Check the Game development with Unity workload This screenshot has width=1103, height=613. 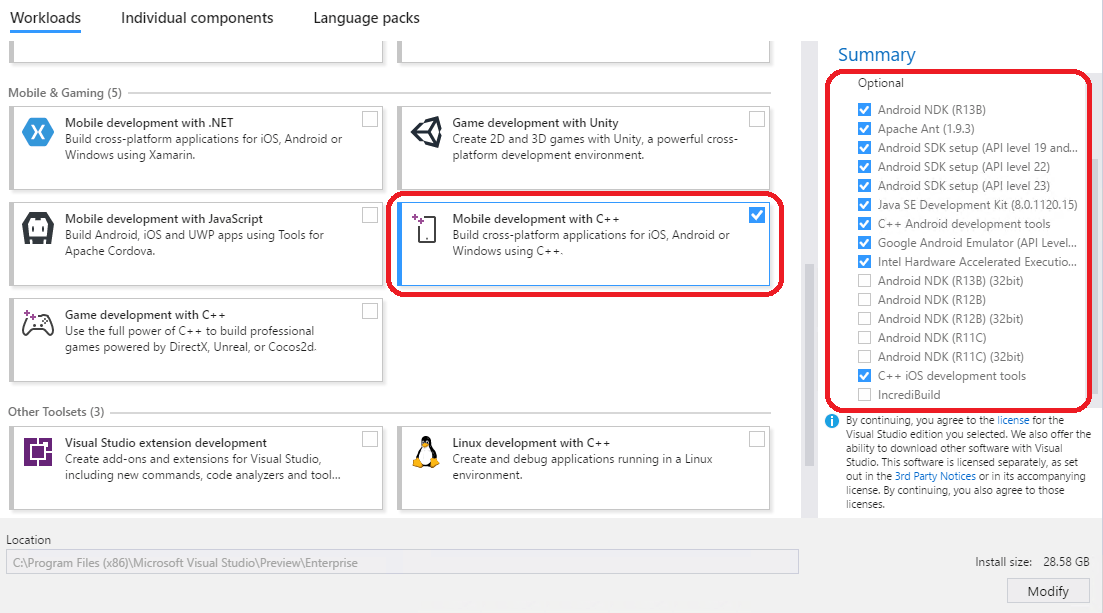click(757, 119)
